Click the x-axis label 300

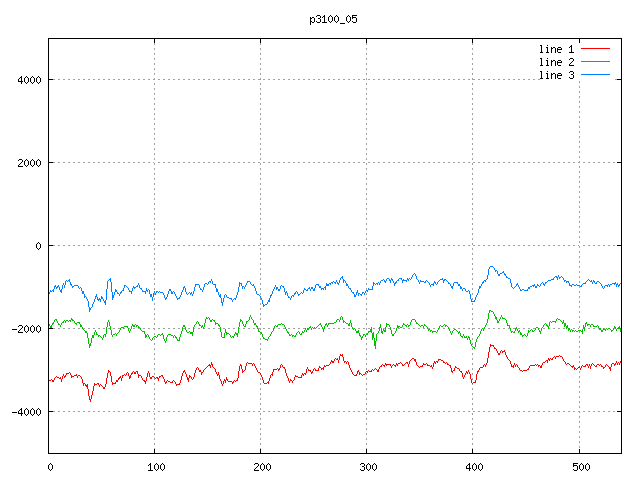pyautogui.click(x=368, y=467)
